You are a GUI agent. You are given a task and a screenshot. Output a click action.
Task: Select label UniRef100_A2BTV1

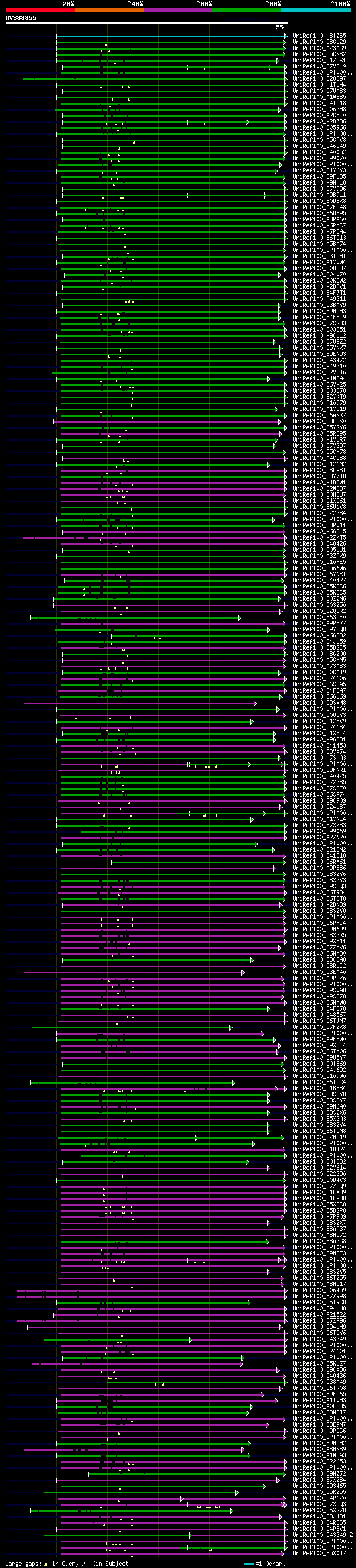click(319, 286)
